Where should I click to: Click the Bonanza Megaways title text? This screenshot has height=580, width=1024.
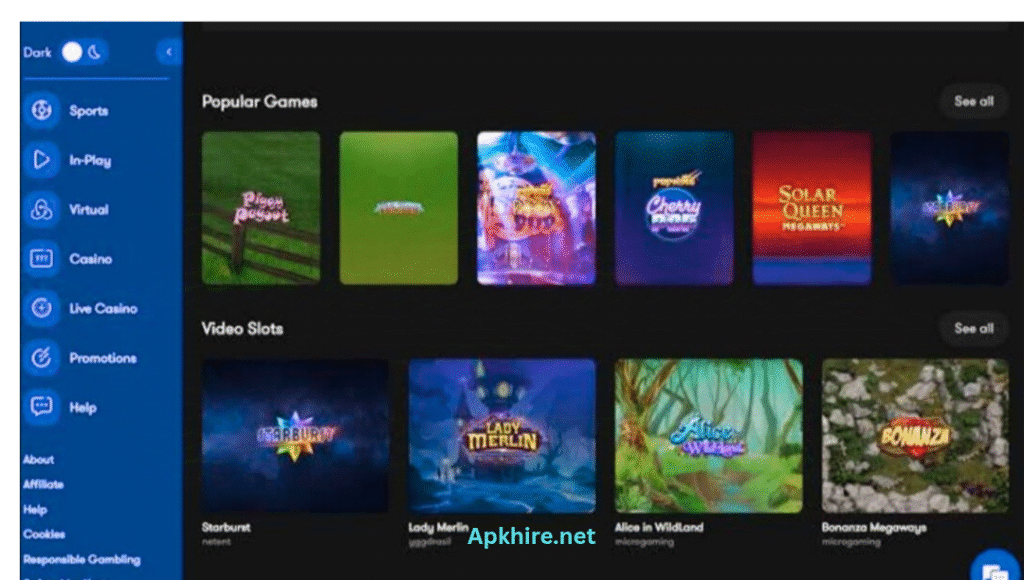(x=874, y=527)
